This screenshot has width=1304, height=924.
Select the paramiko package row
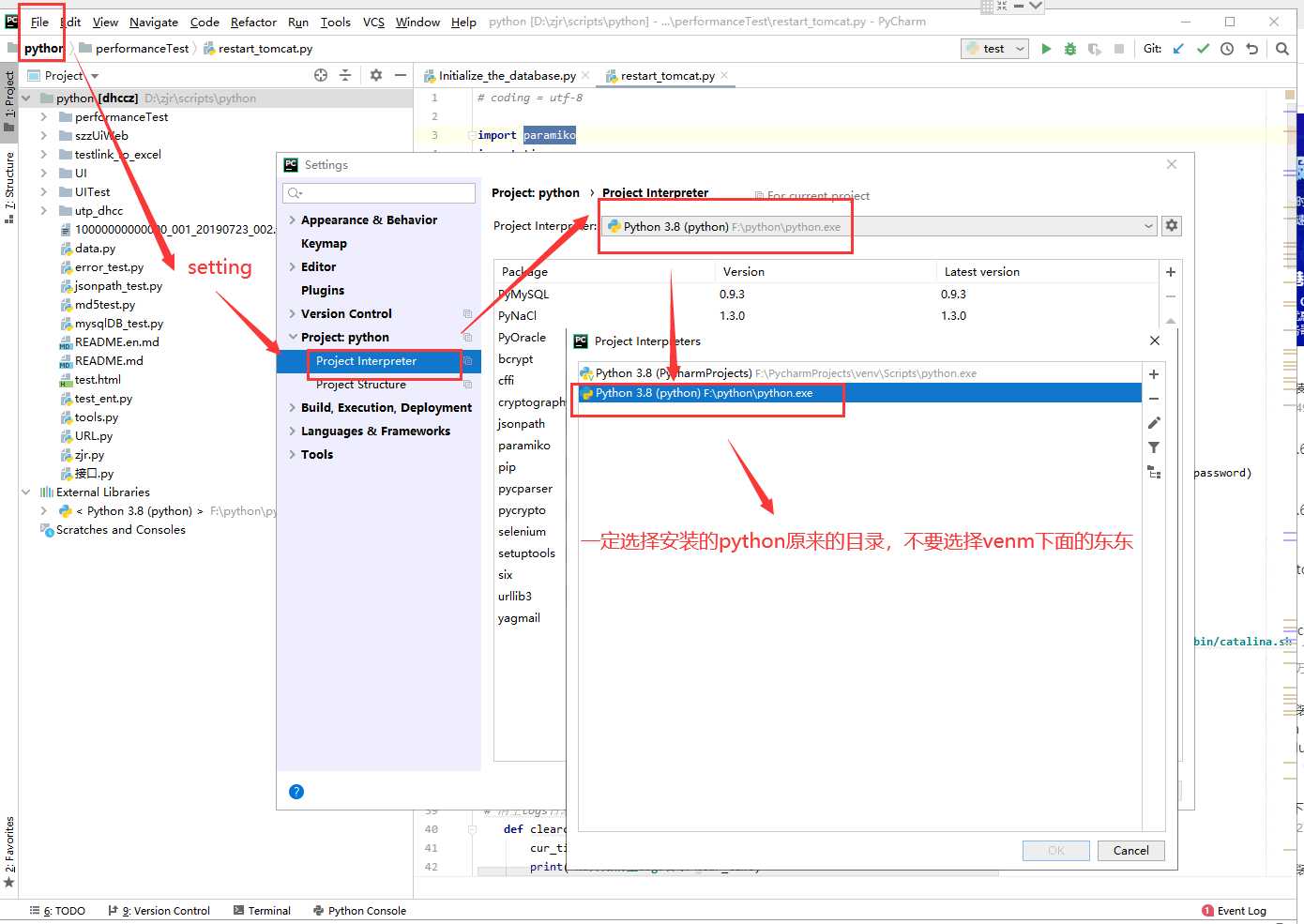coord(524,446)
